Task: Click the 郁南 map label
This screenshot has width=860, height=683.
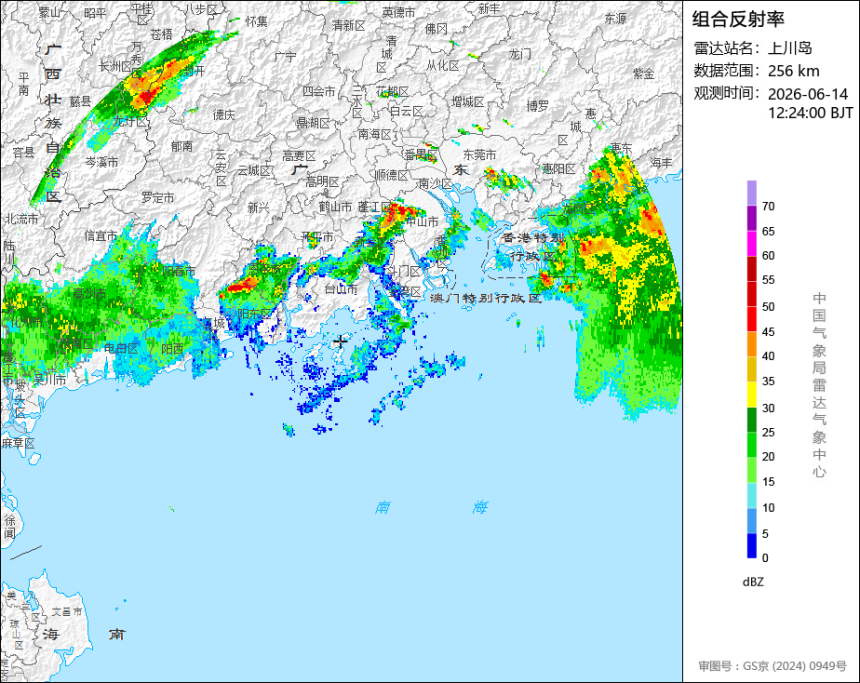Action: pos(182,146)
